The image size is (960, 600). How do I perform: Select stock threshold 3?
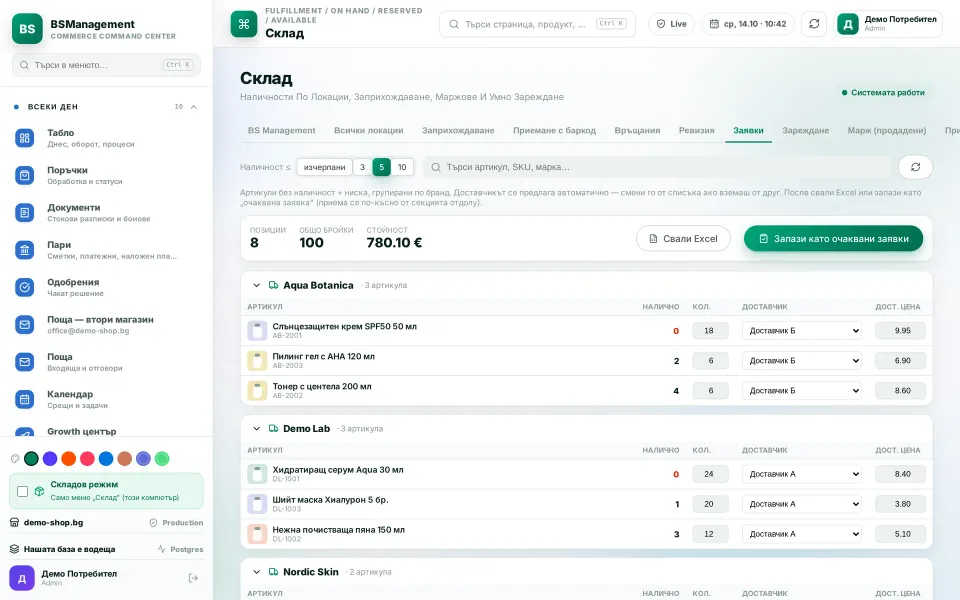pos(362,167)
